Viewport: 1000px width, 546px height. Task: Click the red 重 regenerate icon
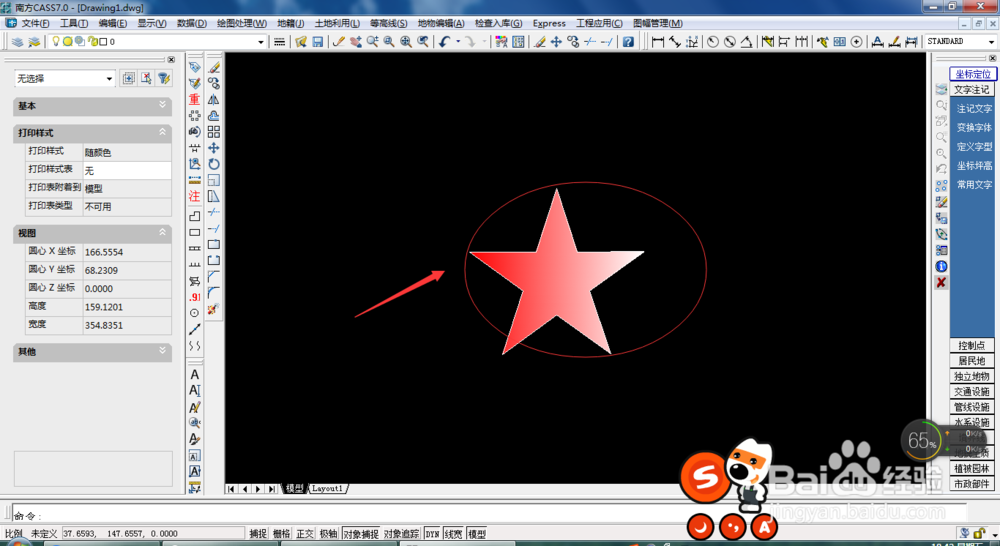(195, 100)
